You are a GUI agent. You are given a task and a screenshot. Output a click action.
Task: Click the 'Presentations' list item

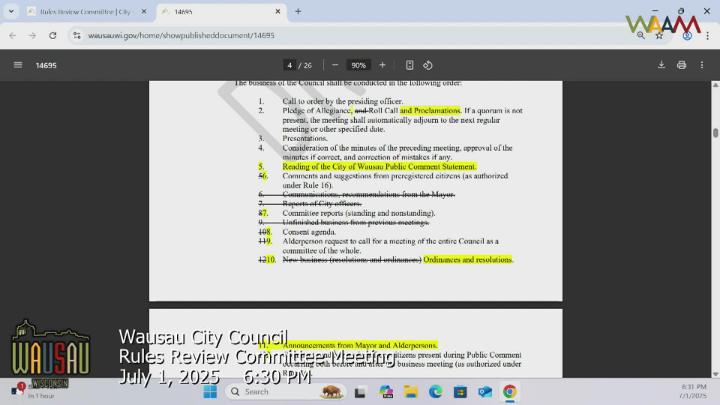305,138
